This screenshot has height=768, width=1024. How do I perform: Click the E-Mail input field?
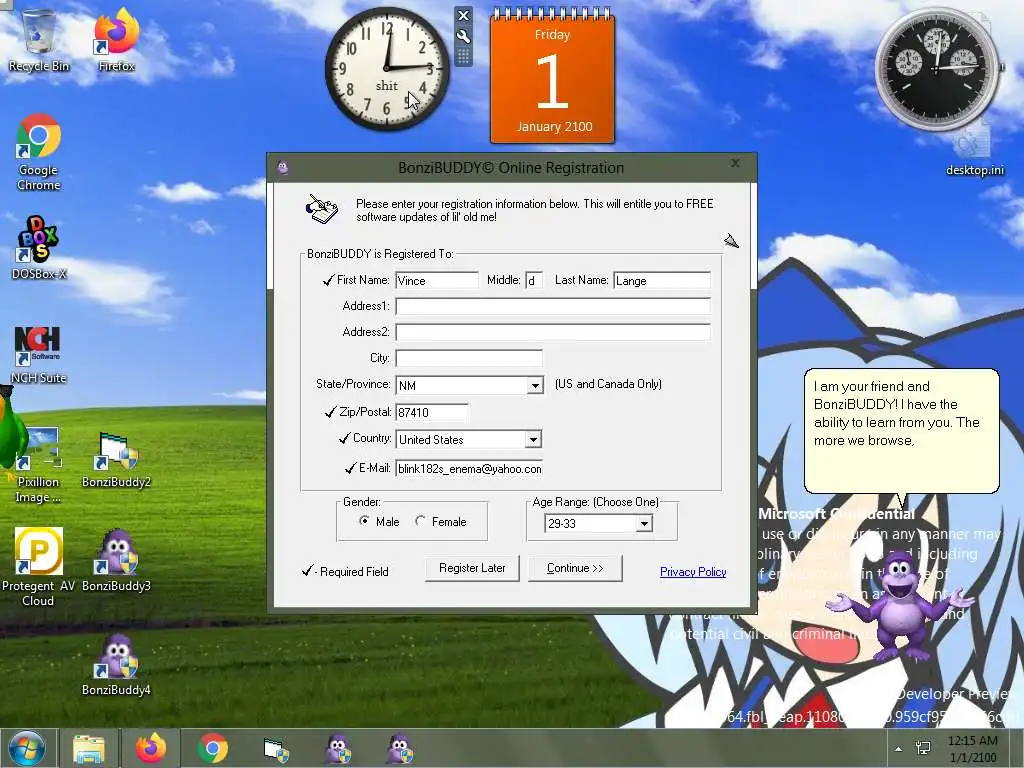(469, 468)
